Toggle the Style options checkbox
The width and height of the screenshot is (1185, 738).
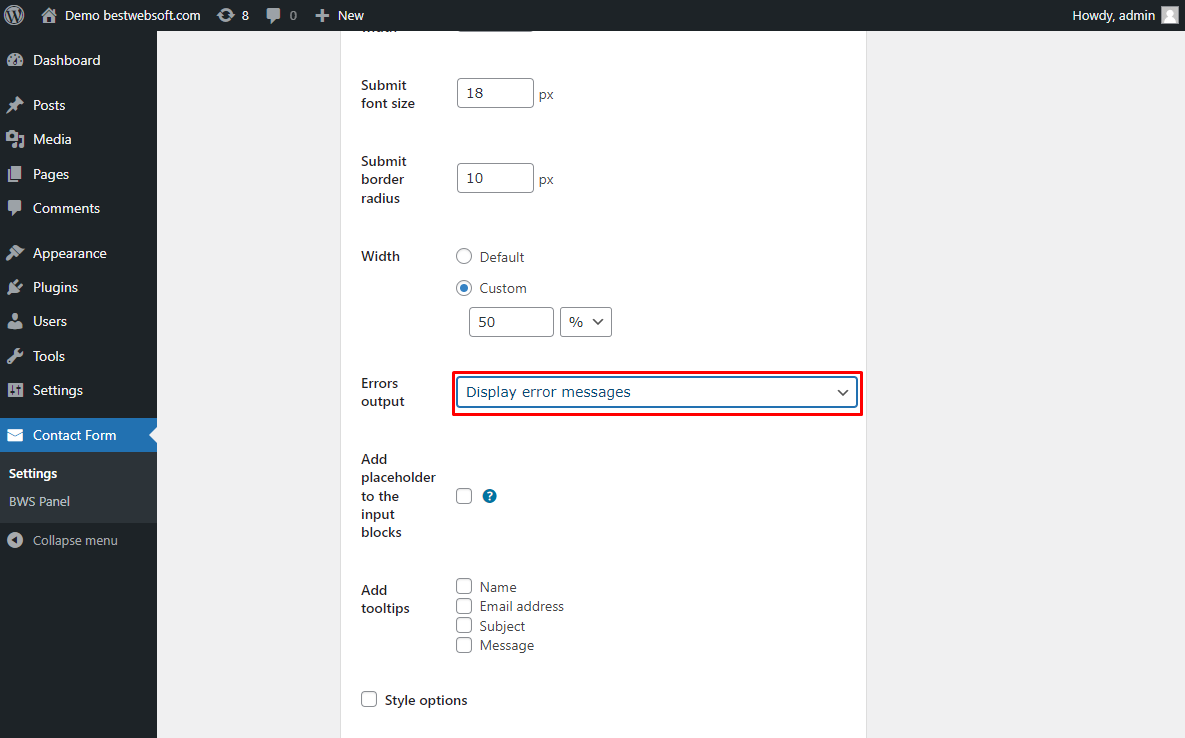tap(369, 699)
